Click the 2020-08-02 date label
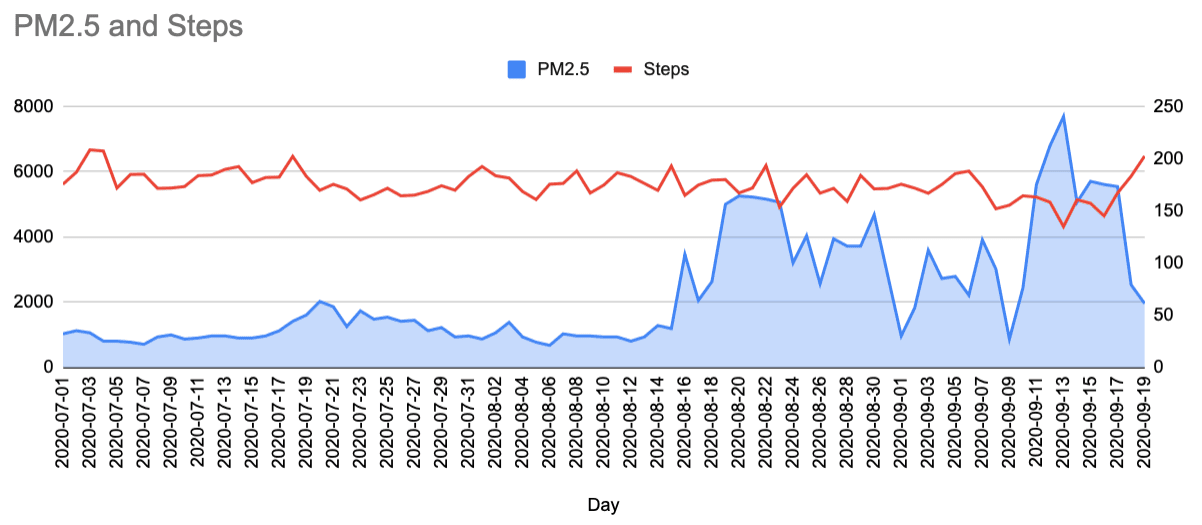 point(495,425)
